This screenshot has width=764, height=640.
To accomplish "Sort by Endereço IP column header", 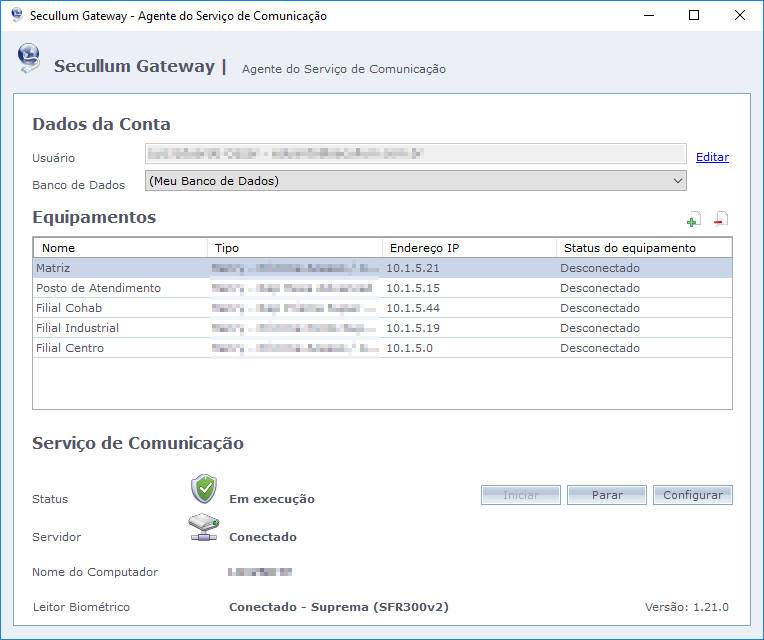I will pyautogui.click(x=469, y=248).
